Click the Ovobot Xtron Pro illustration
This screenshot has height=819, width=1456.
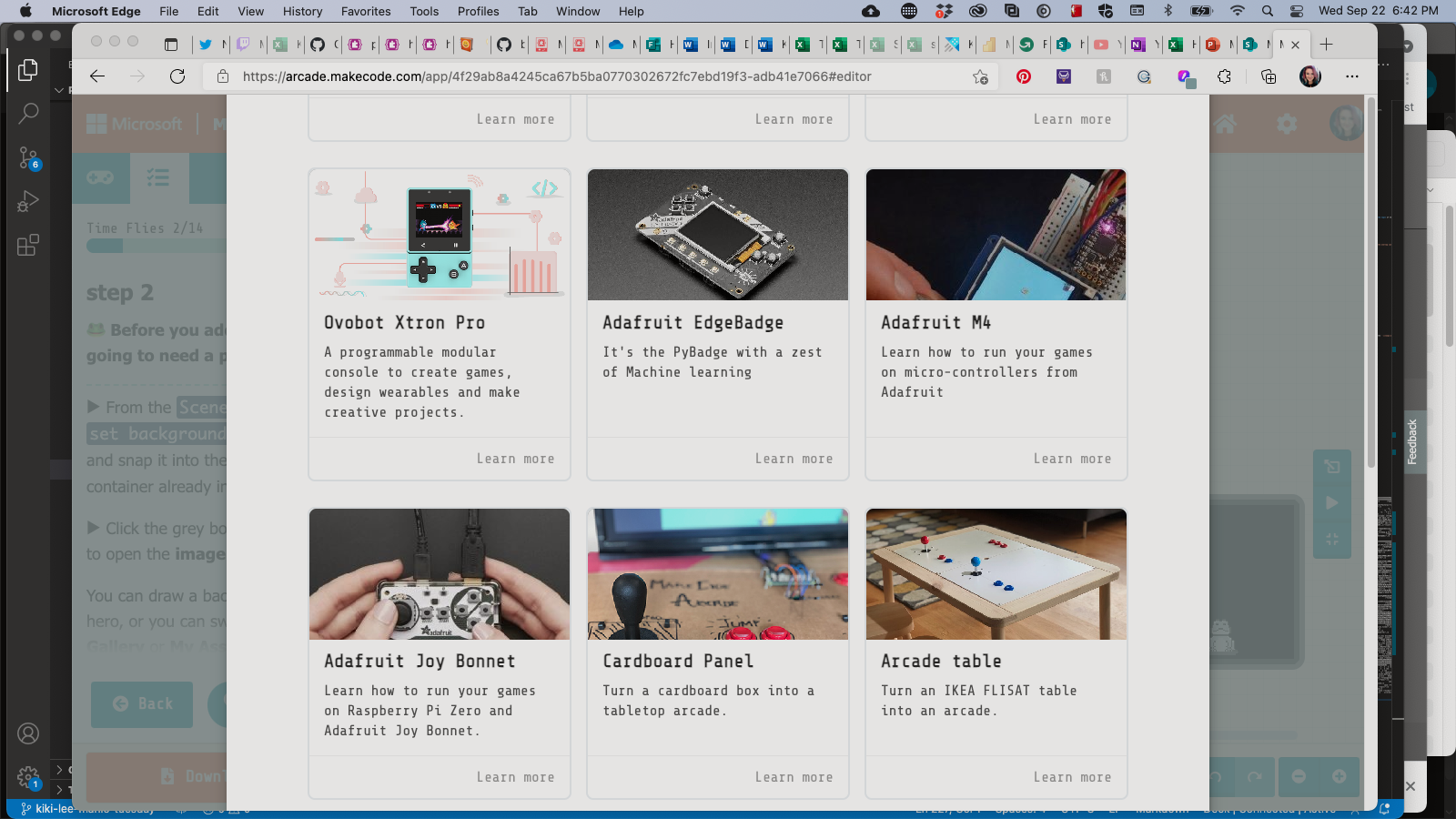pyautogui.click(x=440, y=235)
